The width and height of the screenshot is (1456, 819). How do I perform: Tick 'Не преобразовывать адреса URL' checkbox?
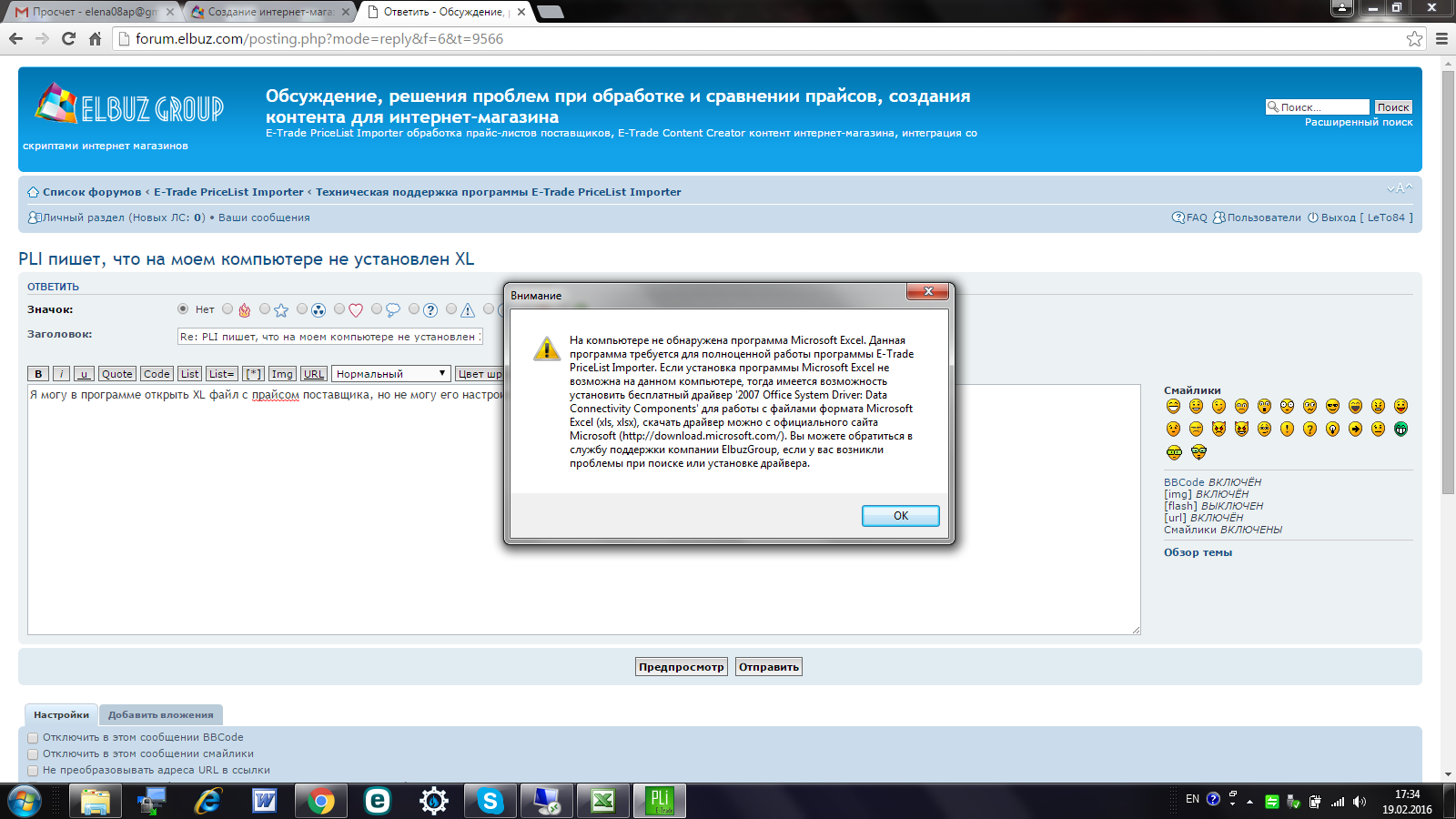click(33, 771)
